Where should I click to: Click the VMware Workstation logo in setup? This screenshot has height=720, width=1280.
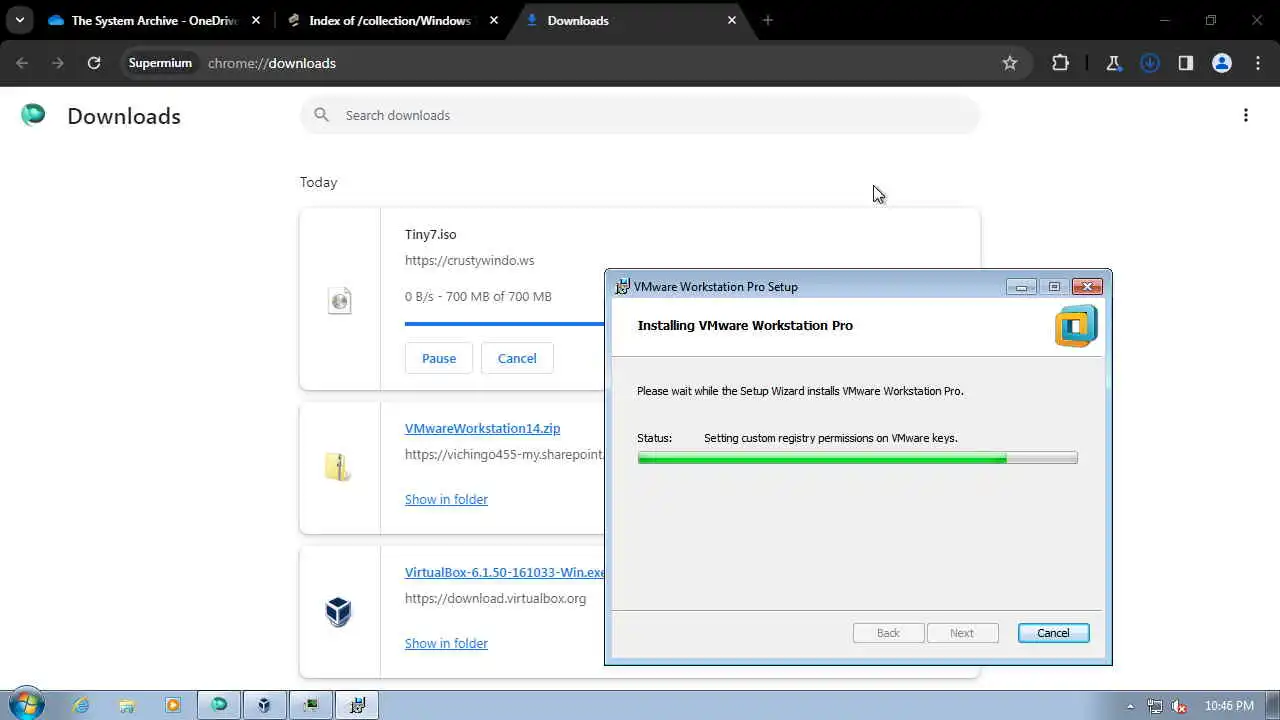pos(1076,326)
